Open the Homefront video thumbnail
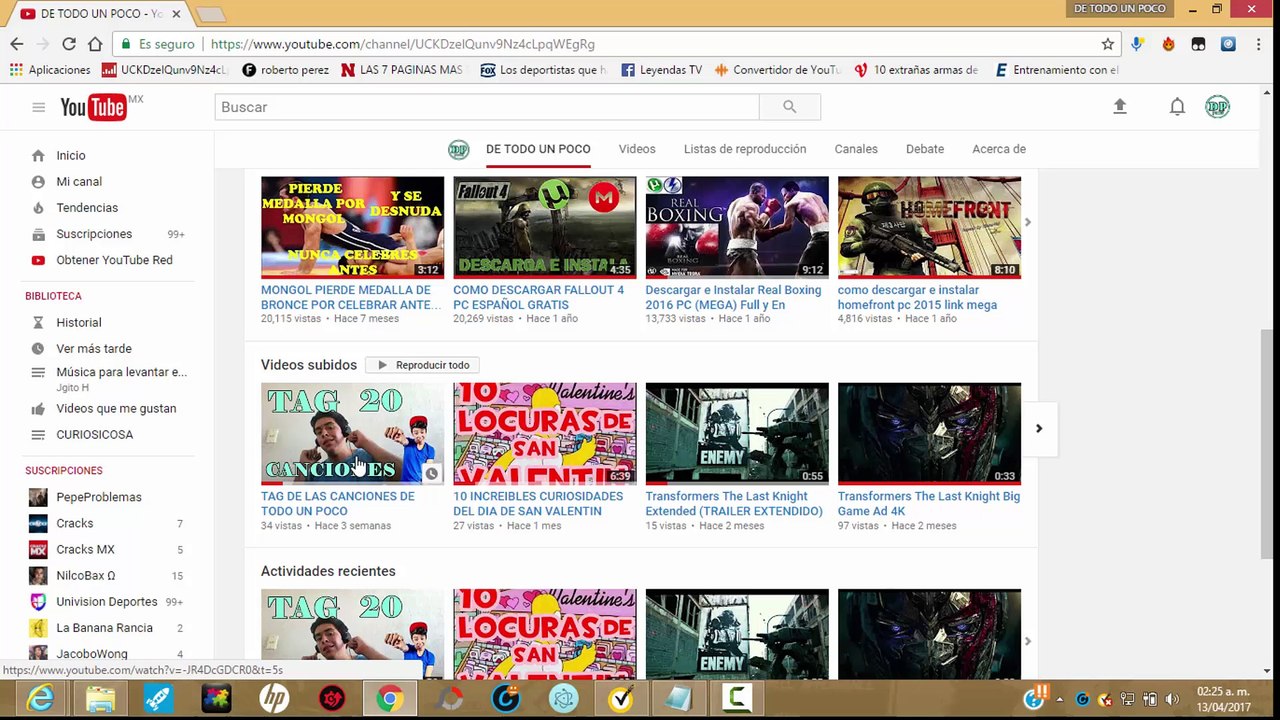 (x=929, y=227)
